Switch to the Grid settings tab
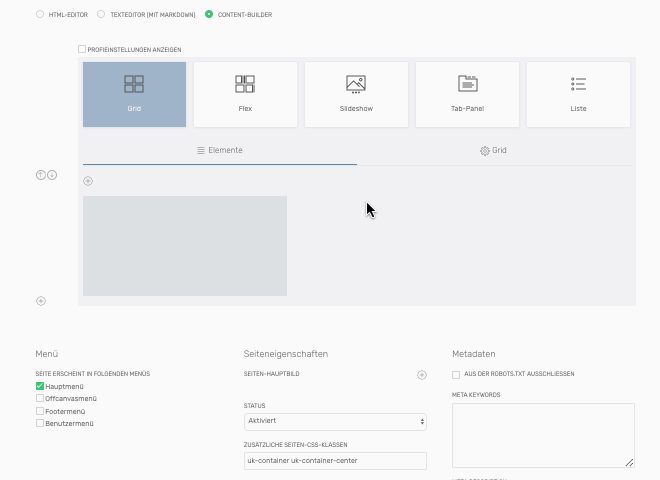This screenshot has width=660, height=480. pos(494,150)
